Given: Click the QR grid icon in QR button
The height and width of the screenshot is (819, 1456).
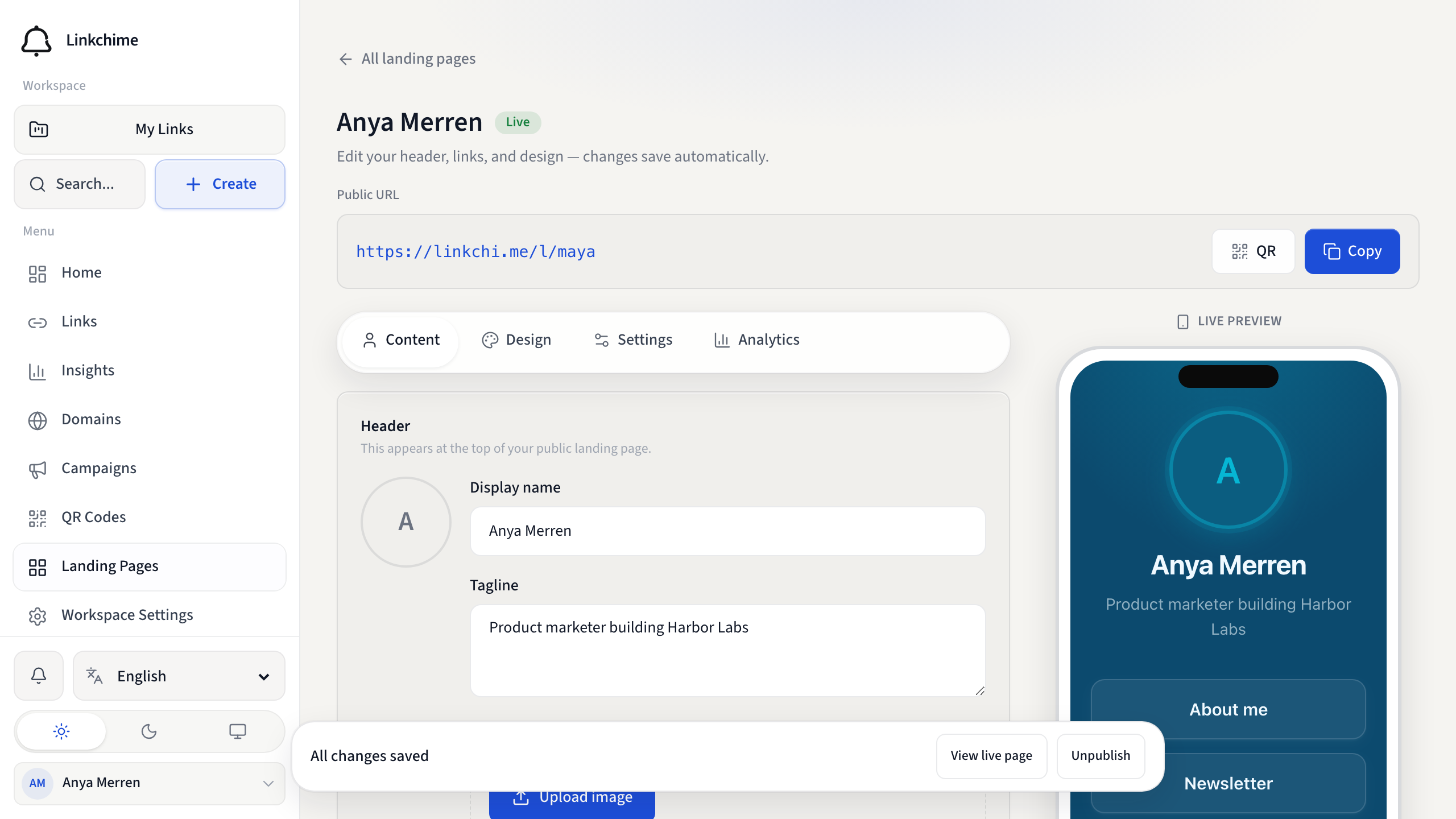Looking at the screenshot, I should 1240,251.
